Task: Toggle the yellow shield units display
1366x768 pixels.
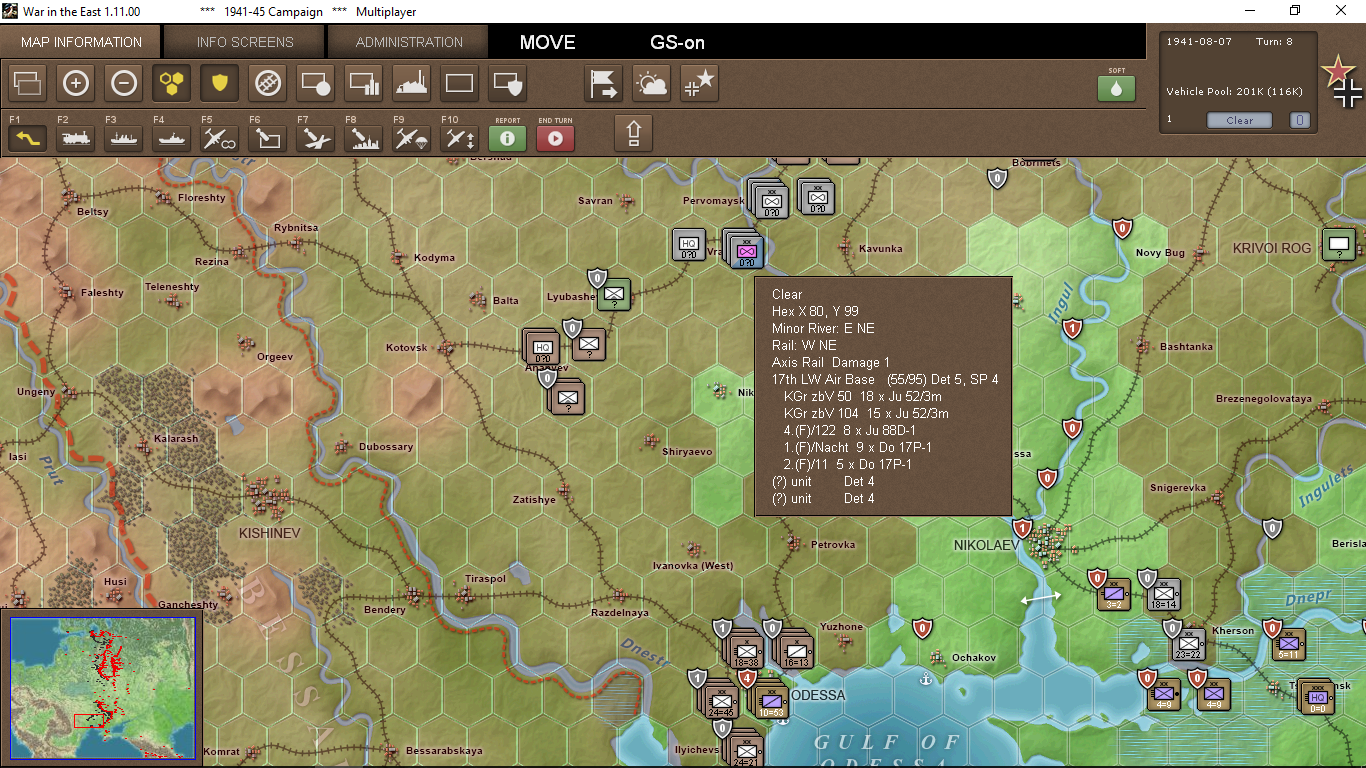Action: point(220,83)
